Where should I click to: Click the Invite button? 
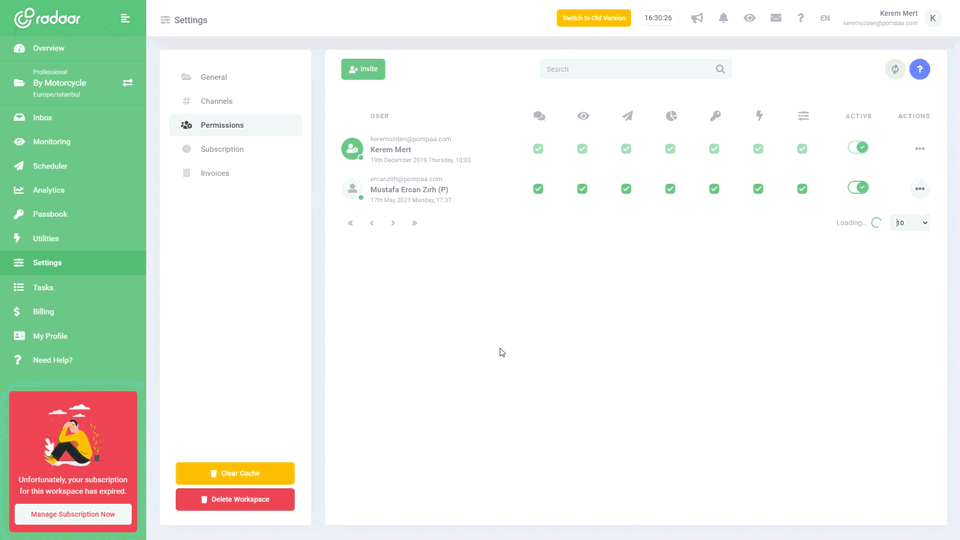(x=363, y=69)
